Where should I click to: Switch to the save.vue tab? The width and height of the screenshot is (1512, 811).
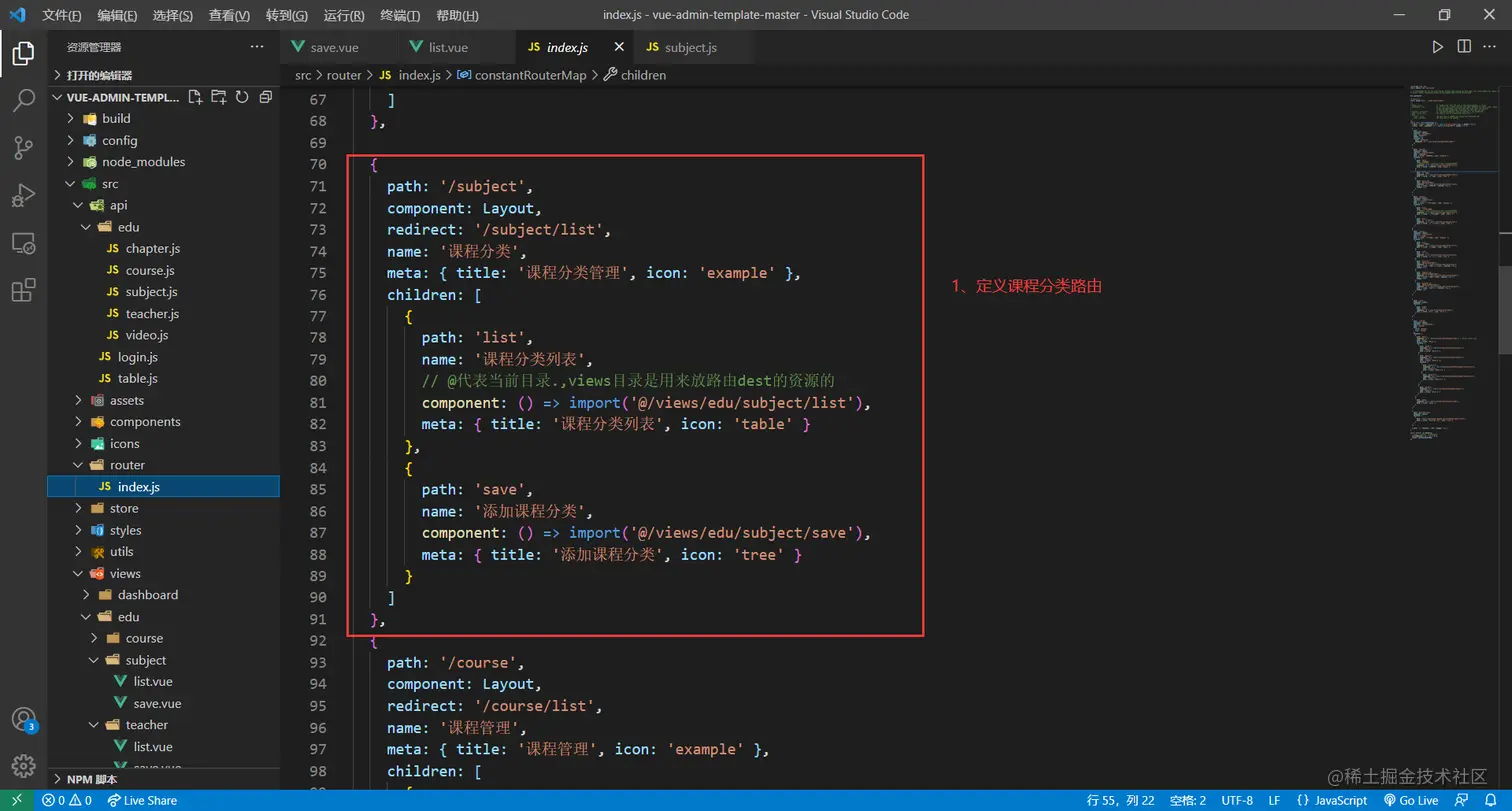(334, 47)
